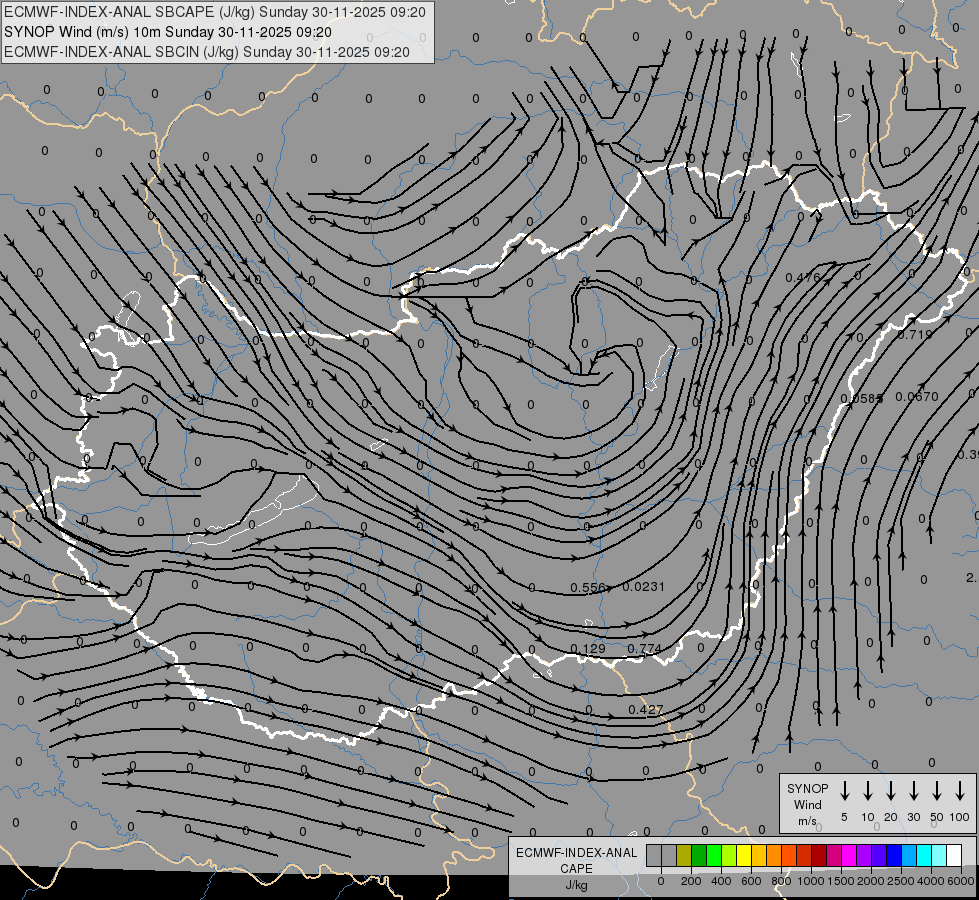The height and width of the screenshot is (900, 979).
Task: Pick the white CAPE swatch before 6000
Action: coord(953,855)
